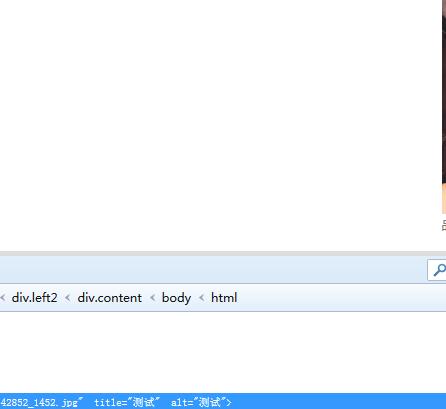446x409 pixels.
Task: Focus the search box beside the magnifier
Action: pos(437,270)
